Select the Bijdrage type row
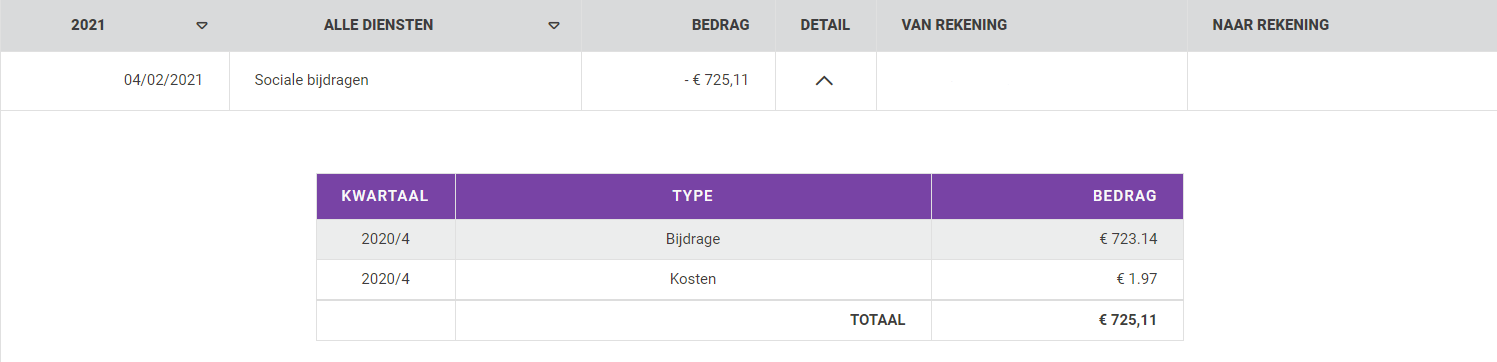1497x362 pixels. tap(750, 239)
